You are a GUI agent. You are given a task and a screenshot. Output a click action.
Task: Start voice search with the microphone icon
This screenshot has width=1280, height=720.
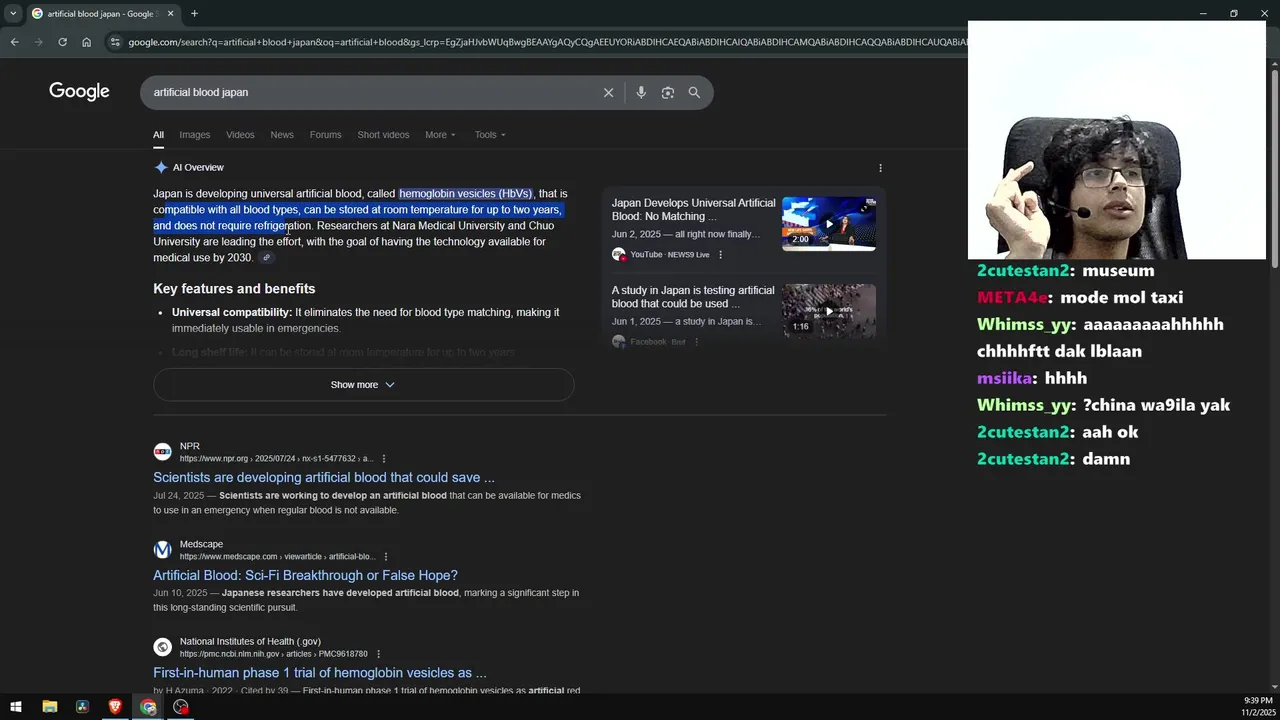point(641,92)
